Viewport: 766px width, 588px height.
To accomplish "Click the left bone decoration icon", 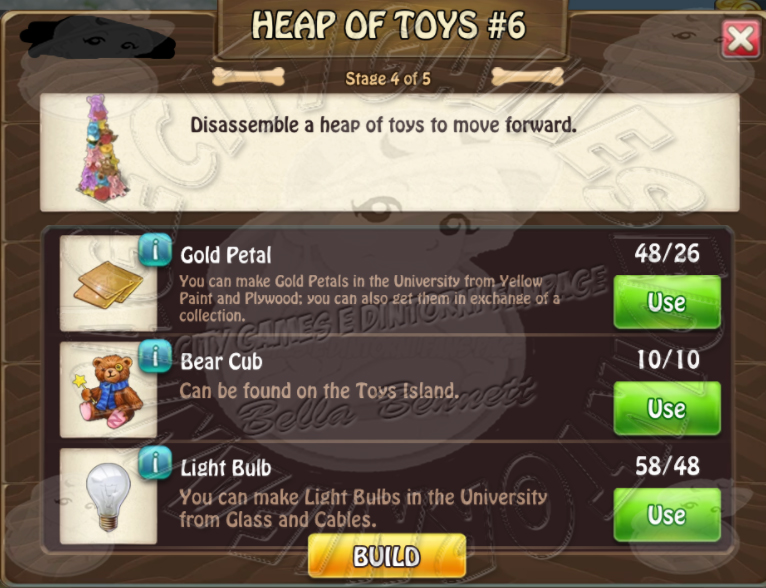I will (249, 77).
